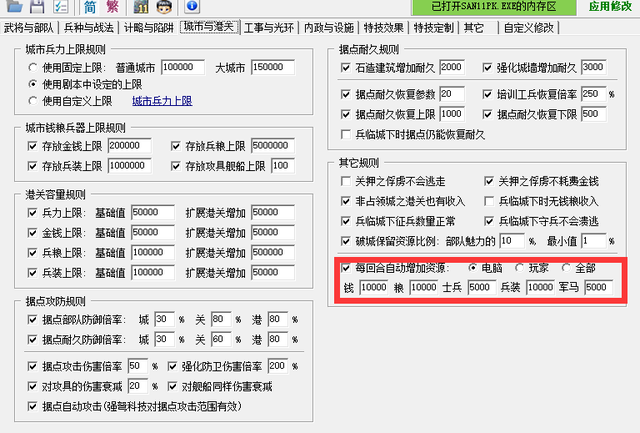
Task: Click 军马 field with 5000
Action: coord(598,287)
